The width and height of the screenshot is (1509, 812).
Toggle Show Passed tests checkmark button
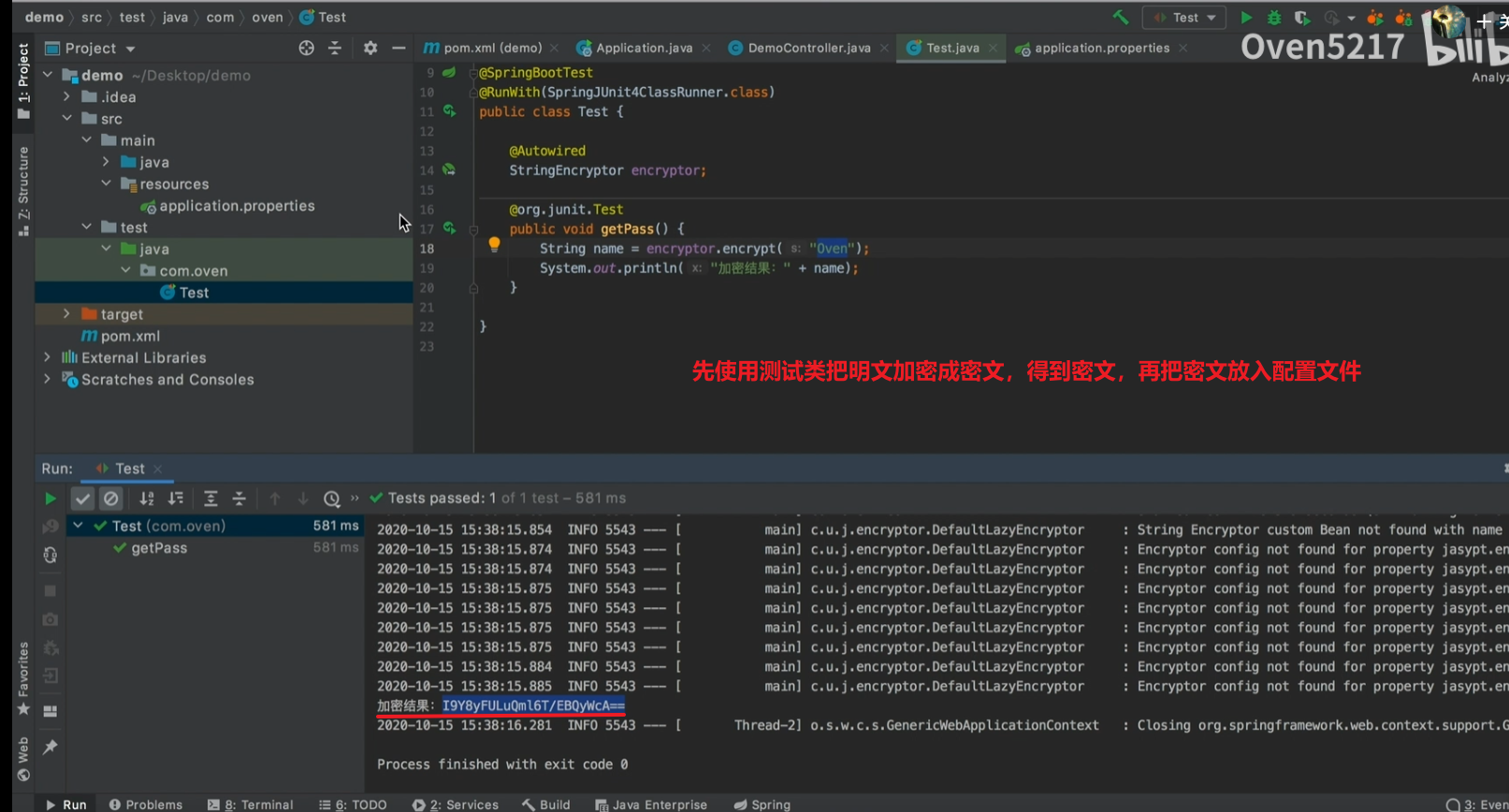point(83,499)
